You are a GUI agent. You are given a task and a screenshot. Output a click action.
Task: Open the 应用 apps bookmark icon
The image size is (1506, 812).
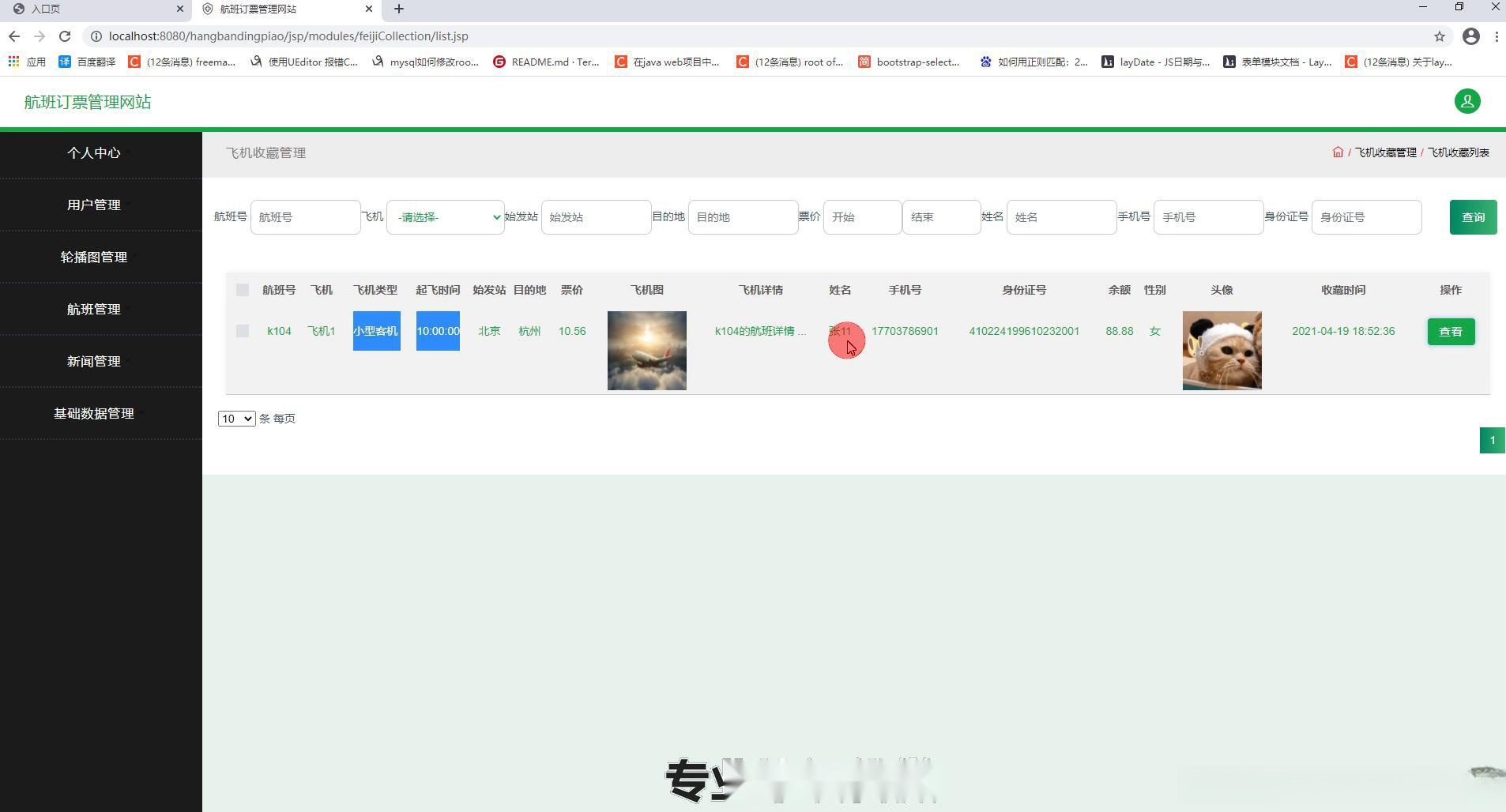tap(27, 62)
